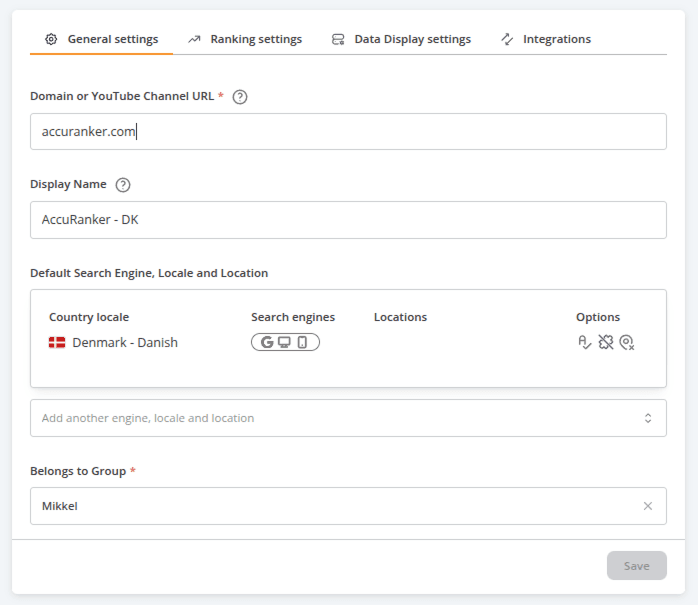Screen dimensions: 698x605
Task: Click the auto-correct option icon
Action: (584, 342)
